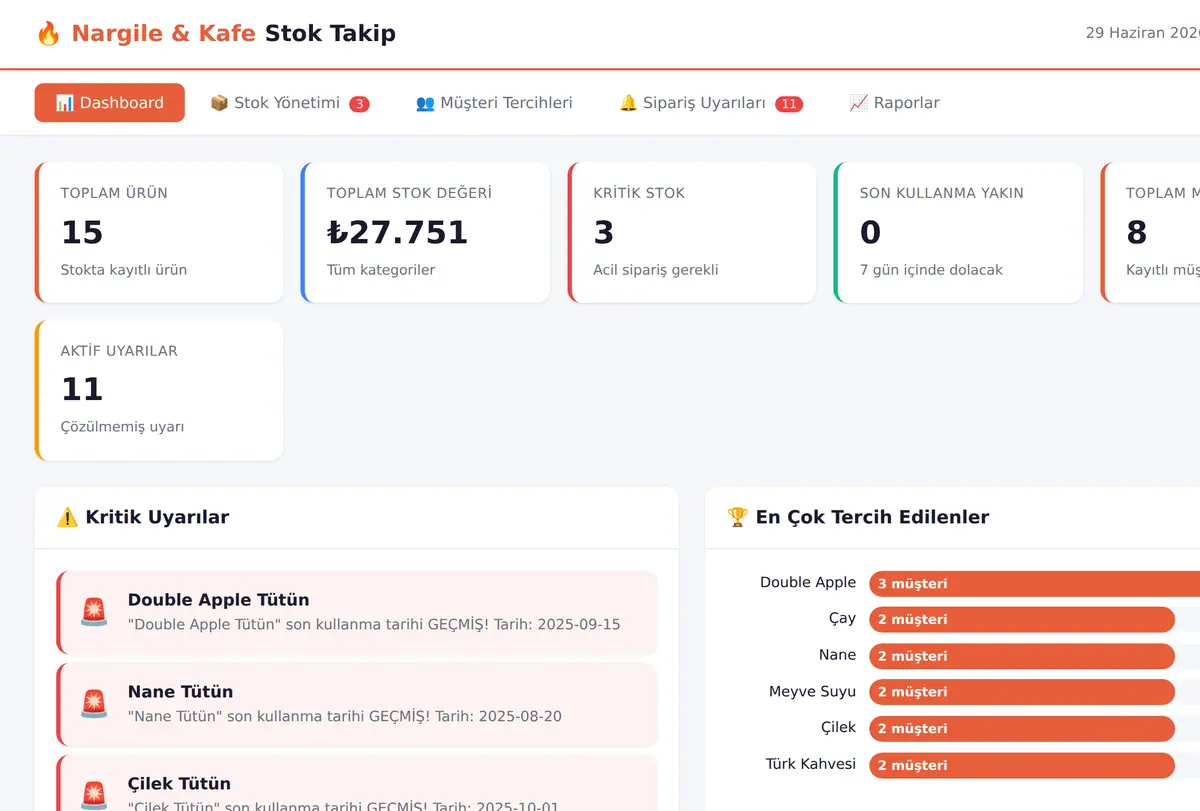The height and width of the screenshot is (811, 1200).
Task: Click the Double Apple Tütün expiry date message
Action: [x=374, y=624]
